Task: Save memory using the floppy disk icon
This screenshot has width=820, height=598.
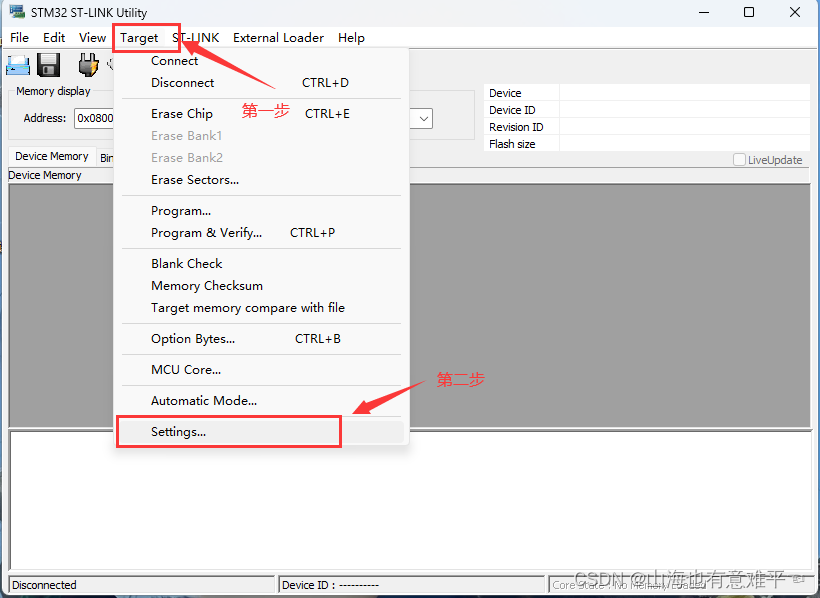Action: (47, 64)
